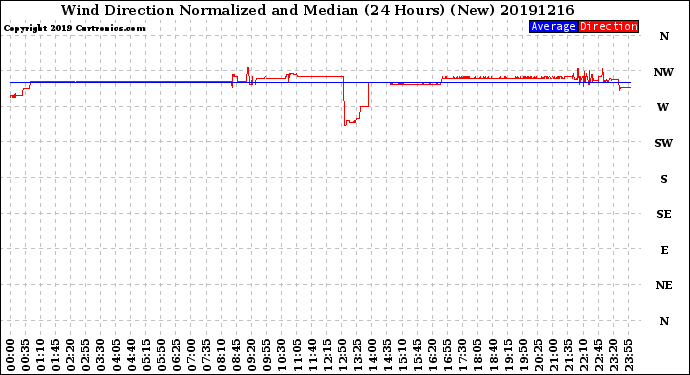Click the "00:00" time axis label
The height and width of the screenshot is (375, 690).
click(11, 355)
